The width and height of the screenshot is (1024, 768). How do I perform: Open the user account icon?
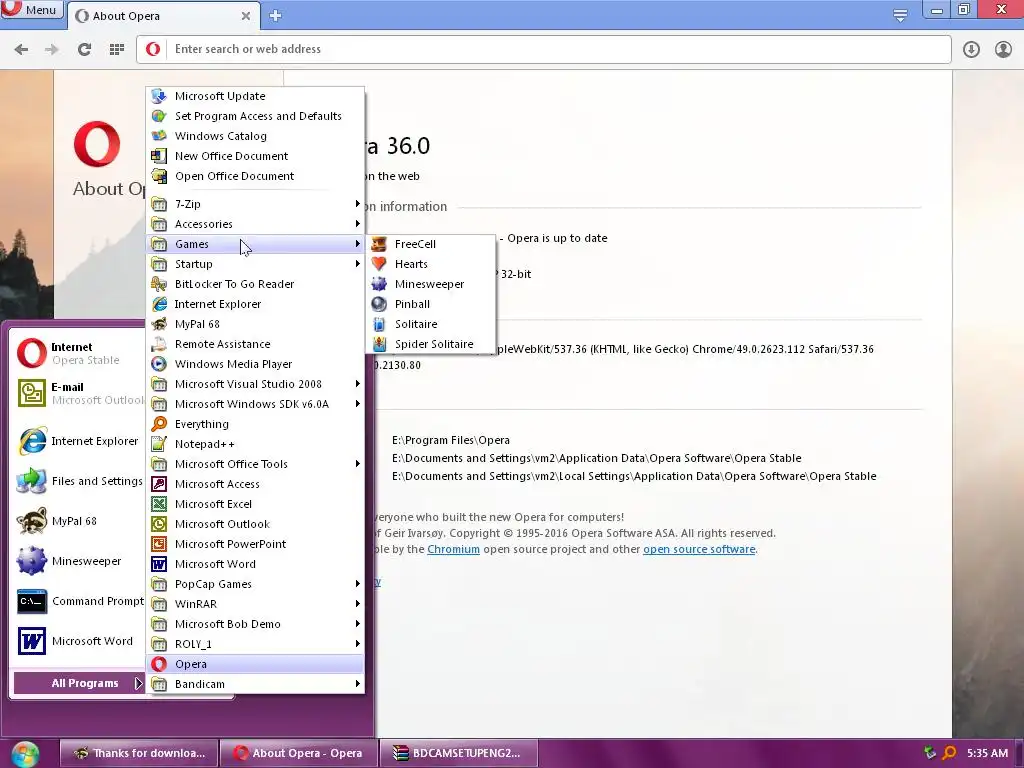point(1003,49)
